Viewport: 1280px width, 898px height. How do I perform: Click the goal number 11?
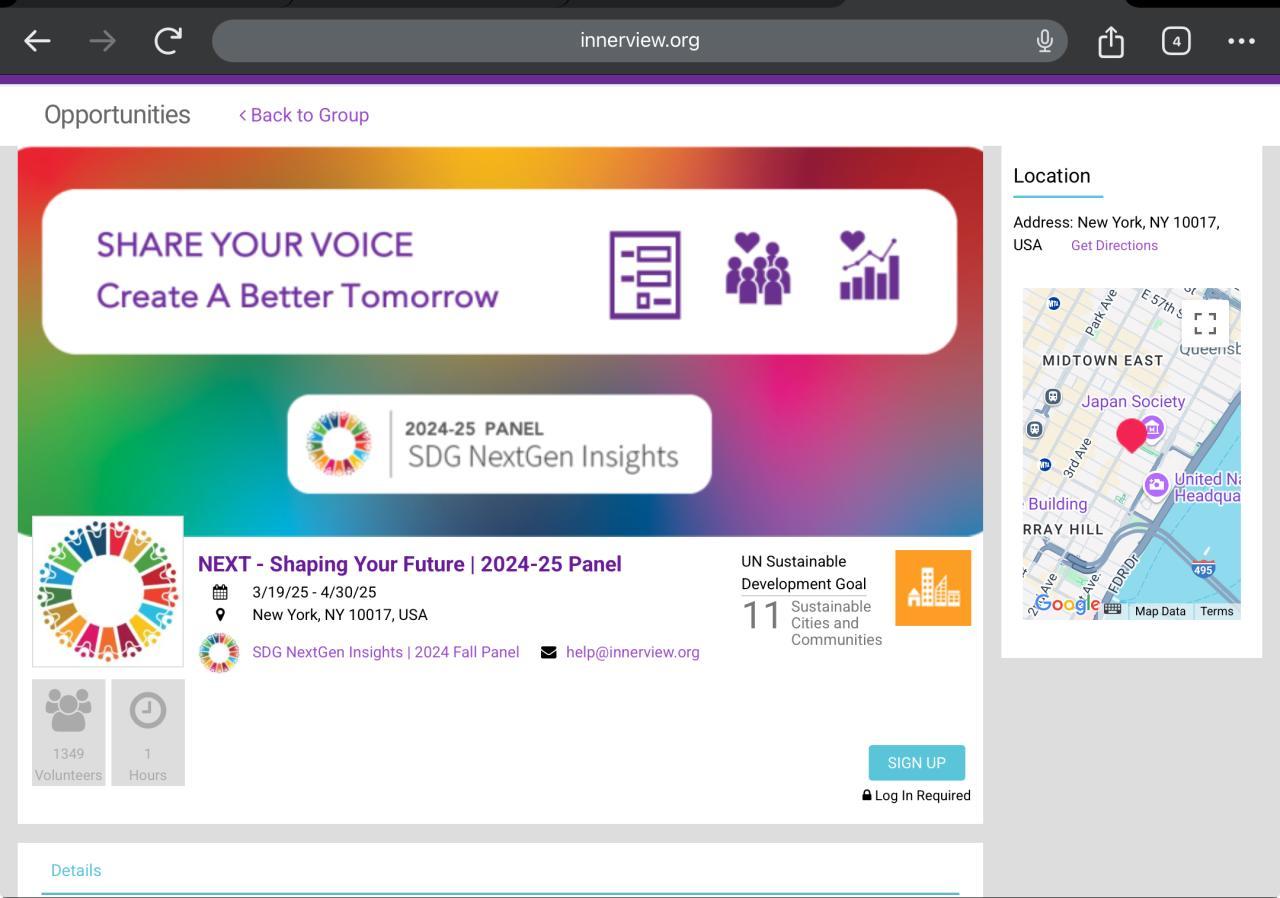tap(761, 616)
